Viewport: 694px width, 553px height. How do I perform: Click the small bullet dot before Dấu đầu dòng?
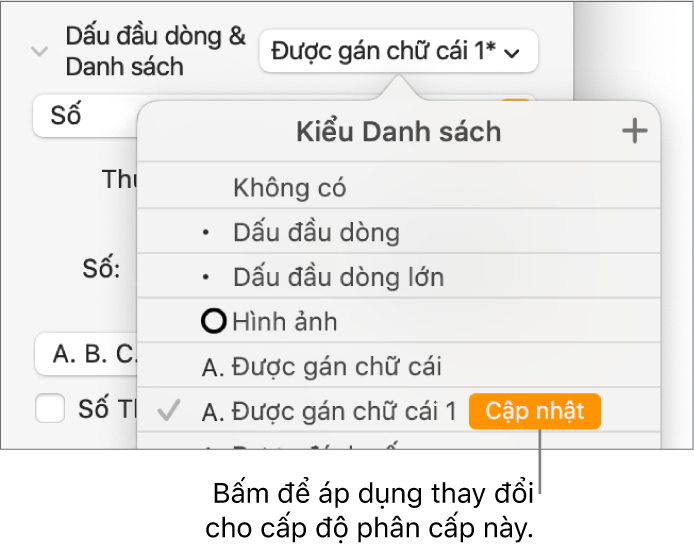(x=206, y=234)
